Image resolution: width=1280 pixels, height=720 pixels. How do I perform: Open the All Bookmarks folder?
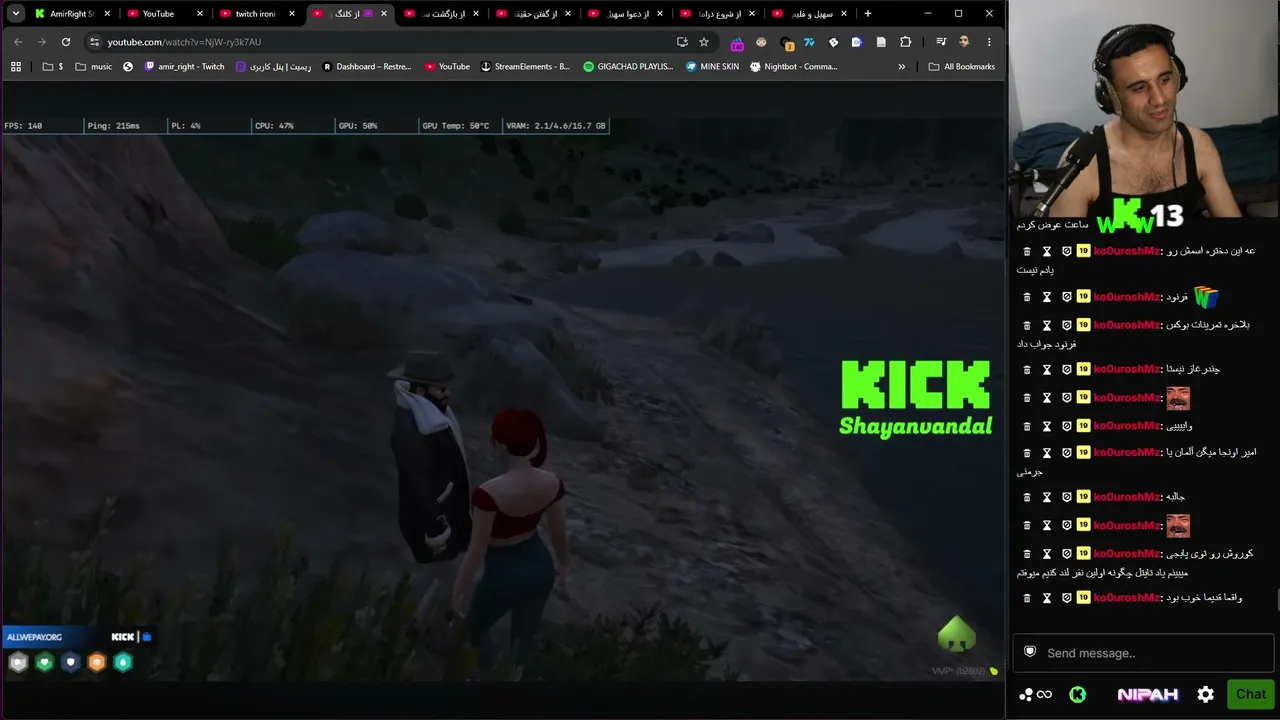[961, 67]
